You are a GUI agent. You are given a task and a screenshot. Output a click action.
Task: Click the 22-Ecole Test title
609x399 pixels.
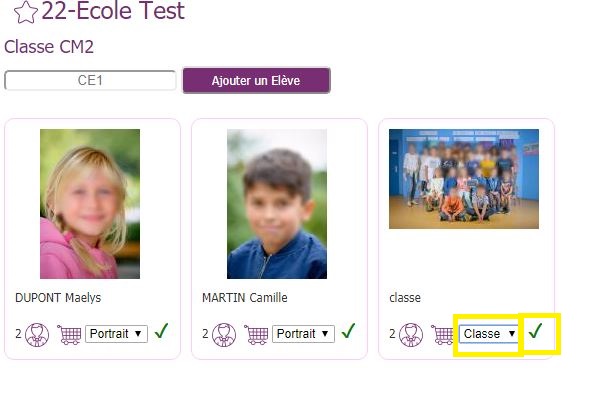113,10
